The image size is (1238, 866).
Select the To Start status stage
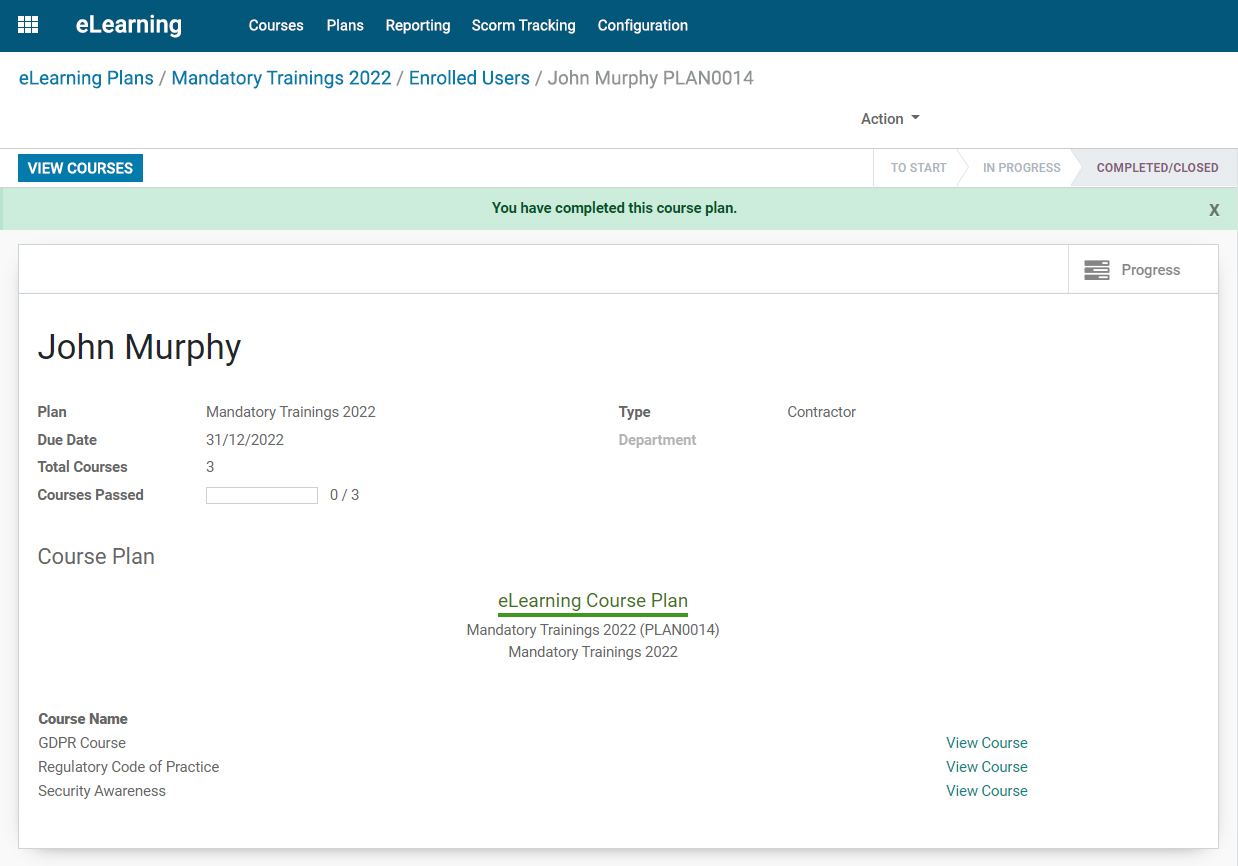[x=918, y=168]
